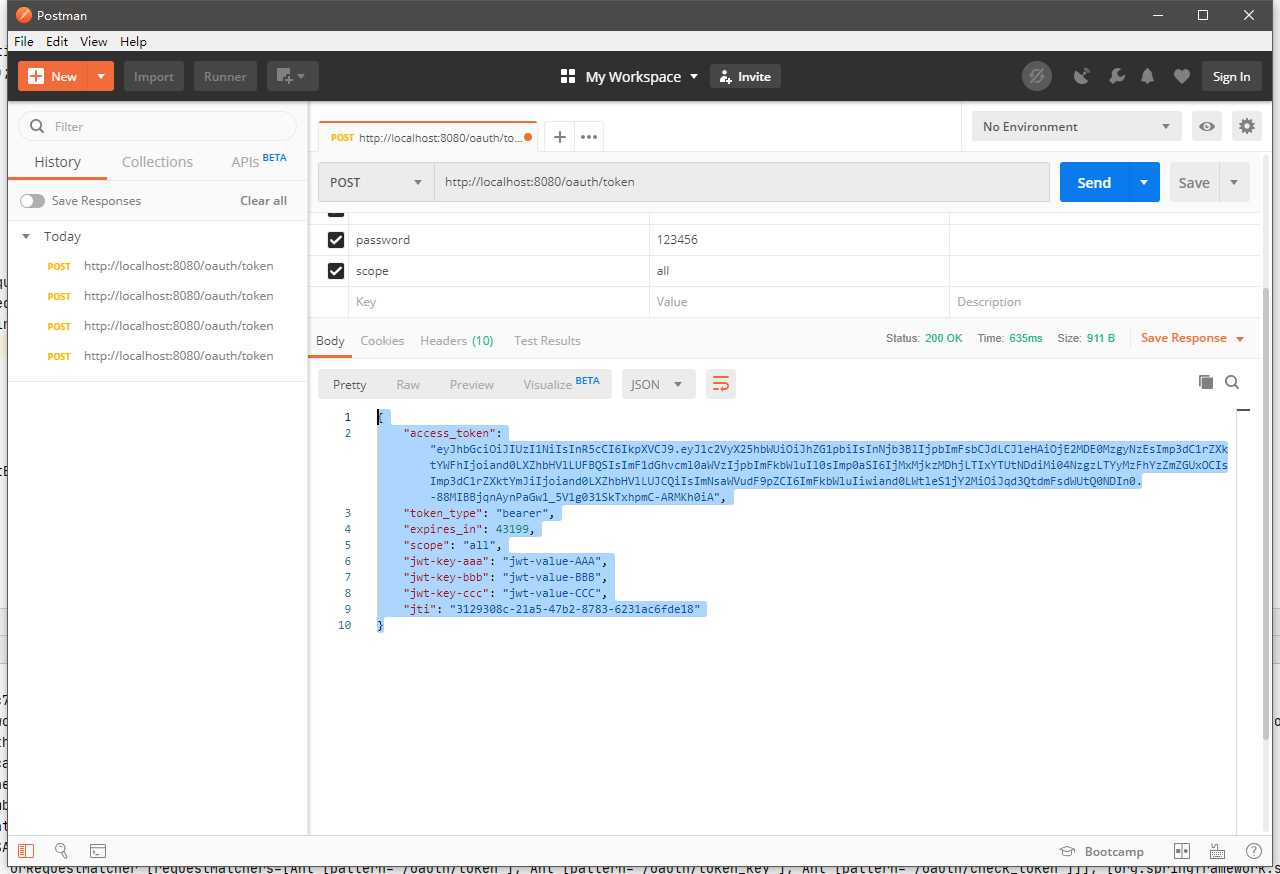This screenshot has width=1280, height=874.
Task: Toggle the sidebar icon in status bar
Action: [x=25, y=850]
